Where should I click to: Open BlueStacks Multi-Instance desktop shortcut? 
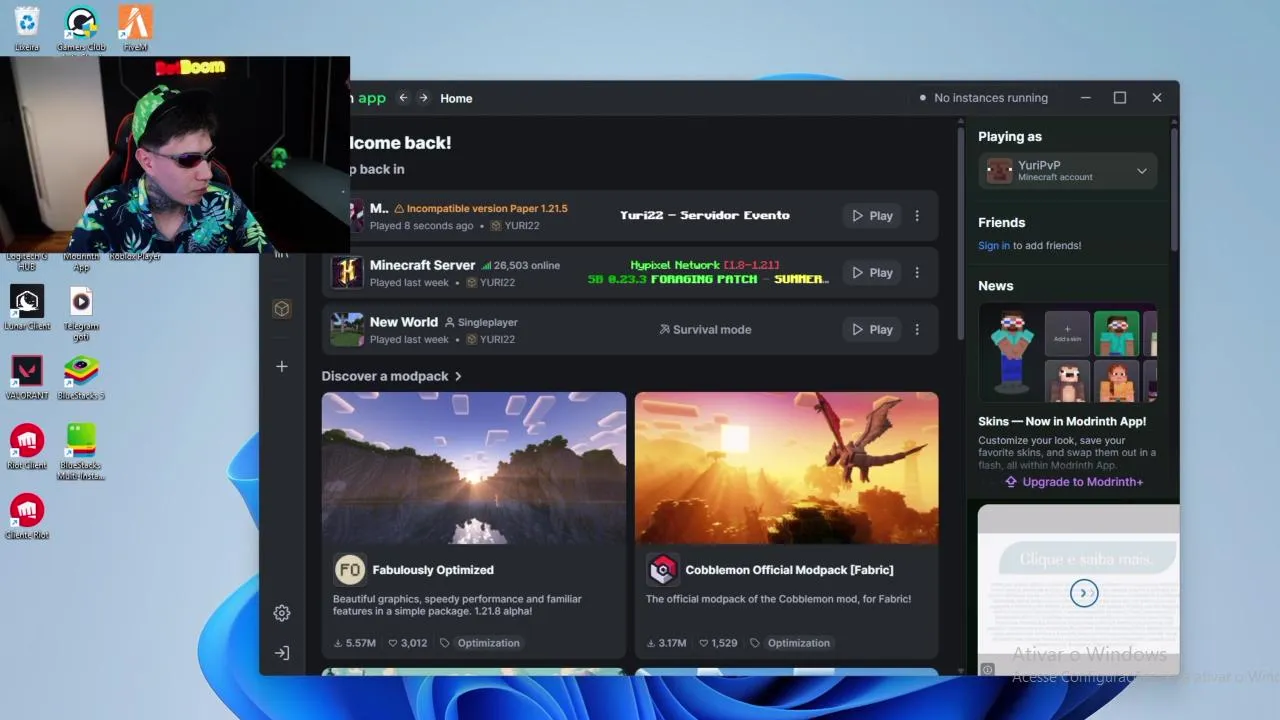tap(81, 452)
